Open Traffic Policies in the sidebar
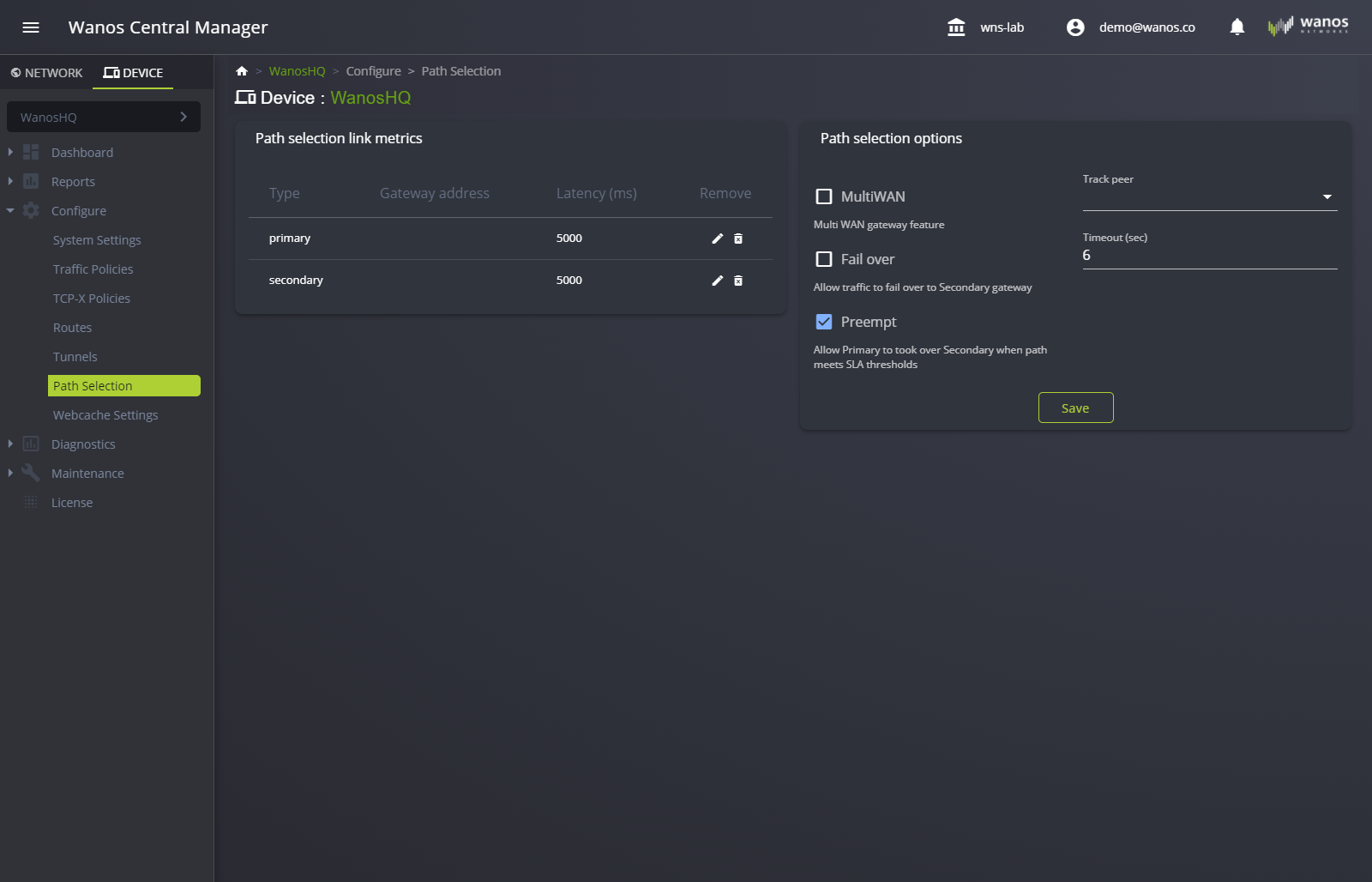Viewport: 1372px width, 882px height. pos(93,269)
